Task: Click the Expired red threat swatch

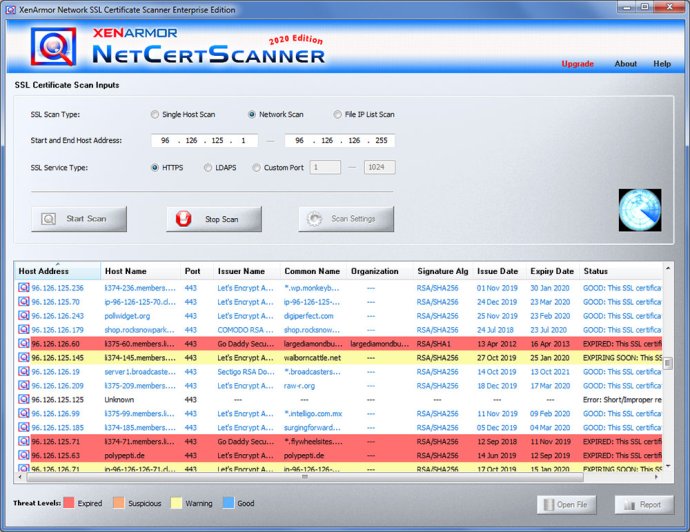Action: tap(69, 503)
